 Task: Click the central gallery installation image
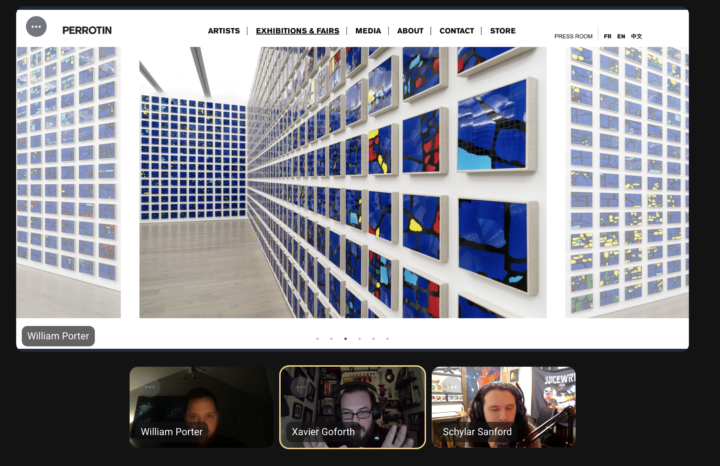click(343, 182)
